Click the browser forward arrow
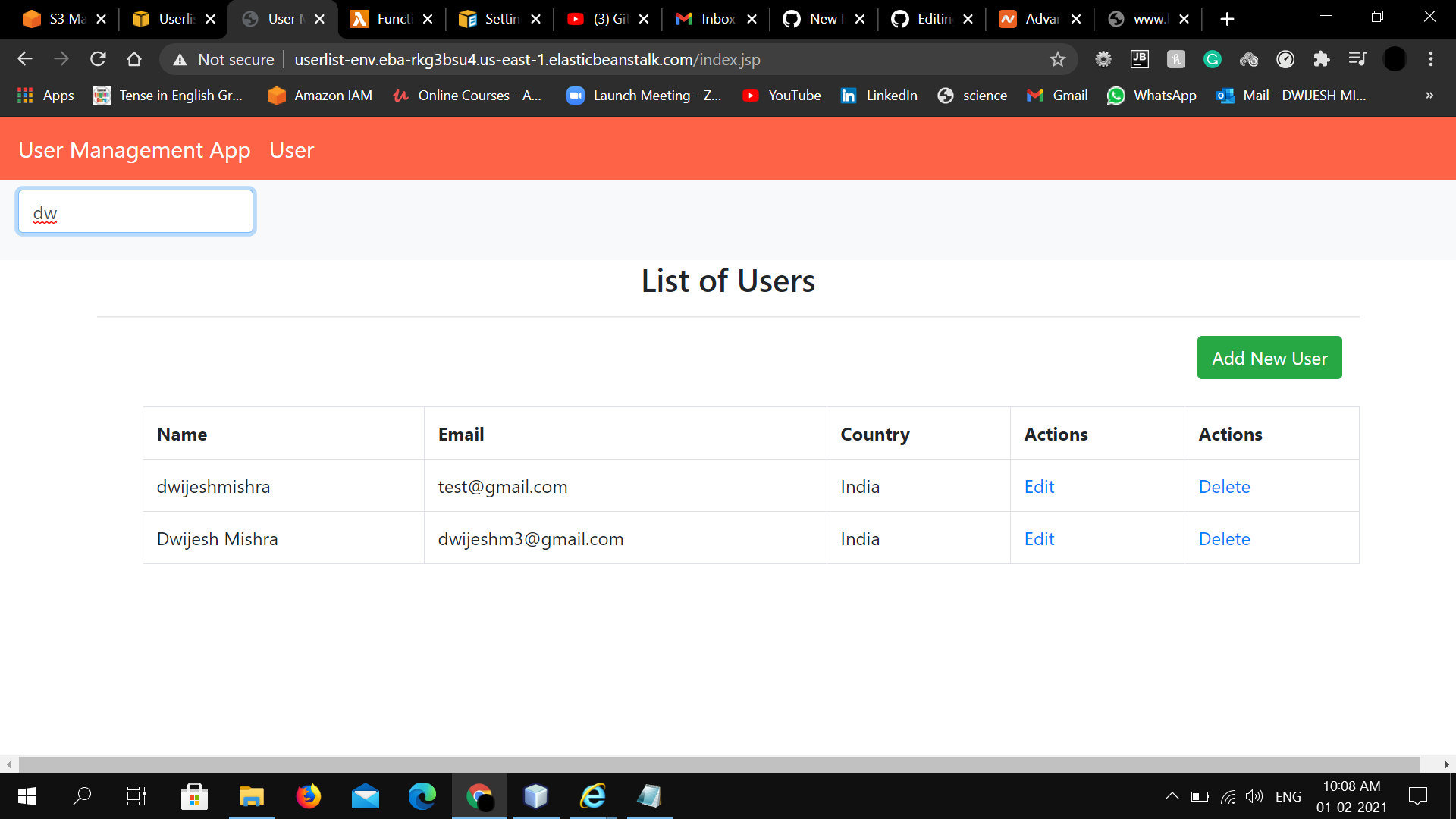Viewport: 1456px width, 819px height. click(61, 59)
